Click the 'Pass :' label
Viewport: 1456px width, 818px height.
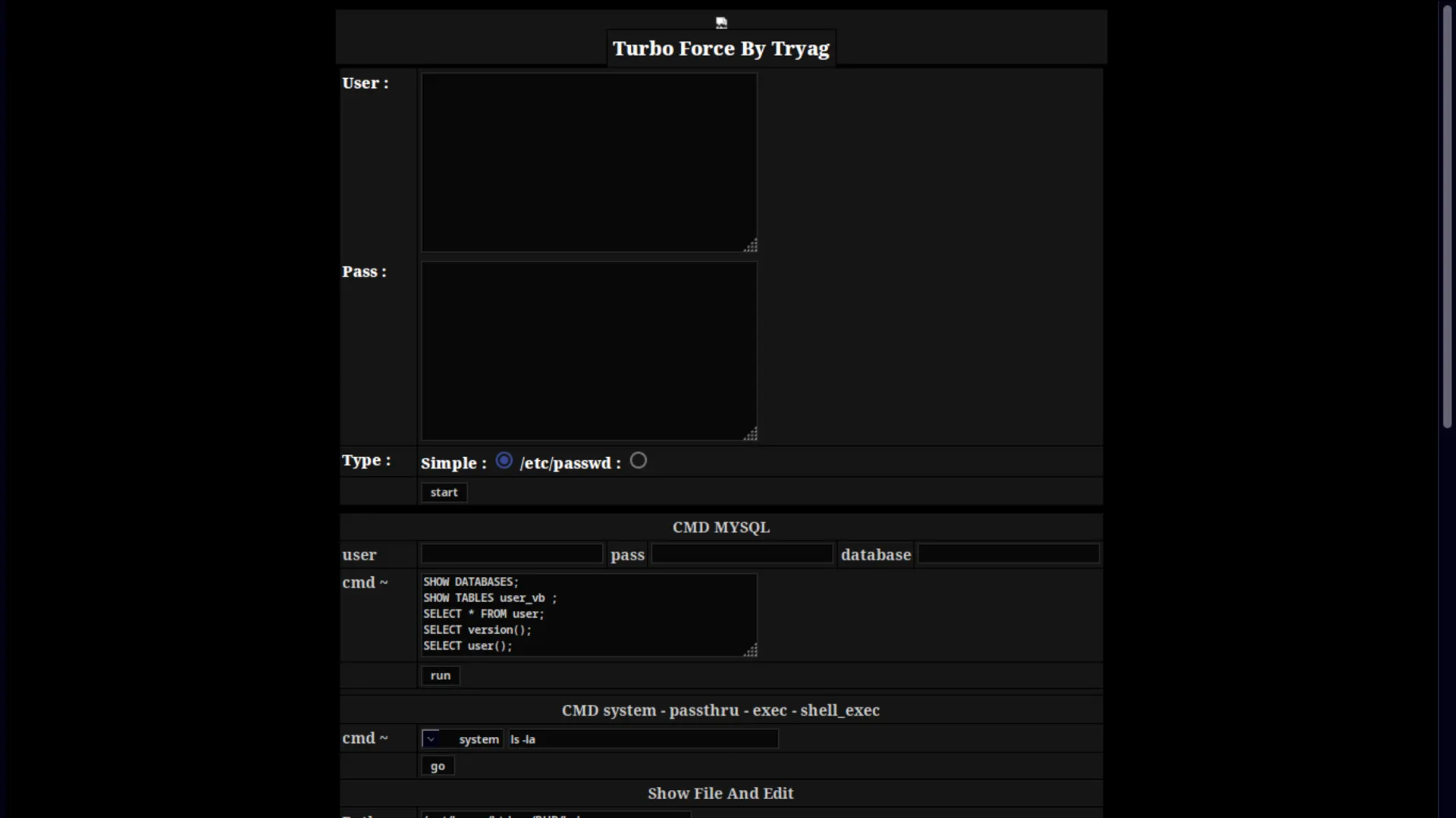[365, 271]
